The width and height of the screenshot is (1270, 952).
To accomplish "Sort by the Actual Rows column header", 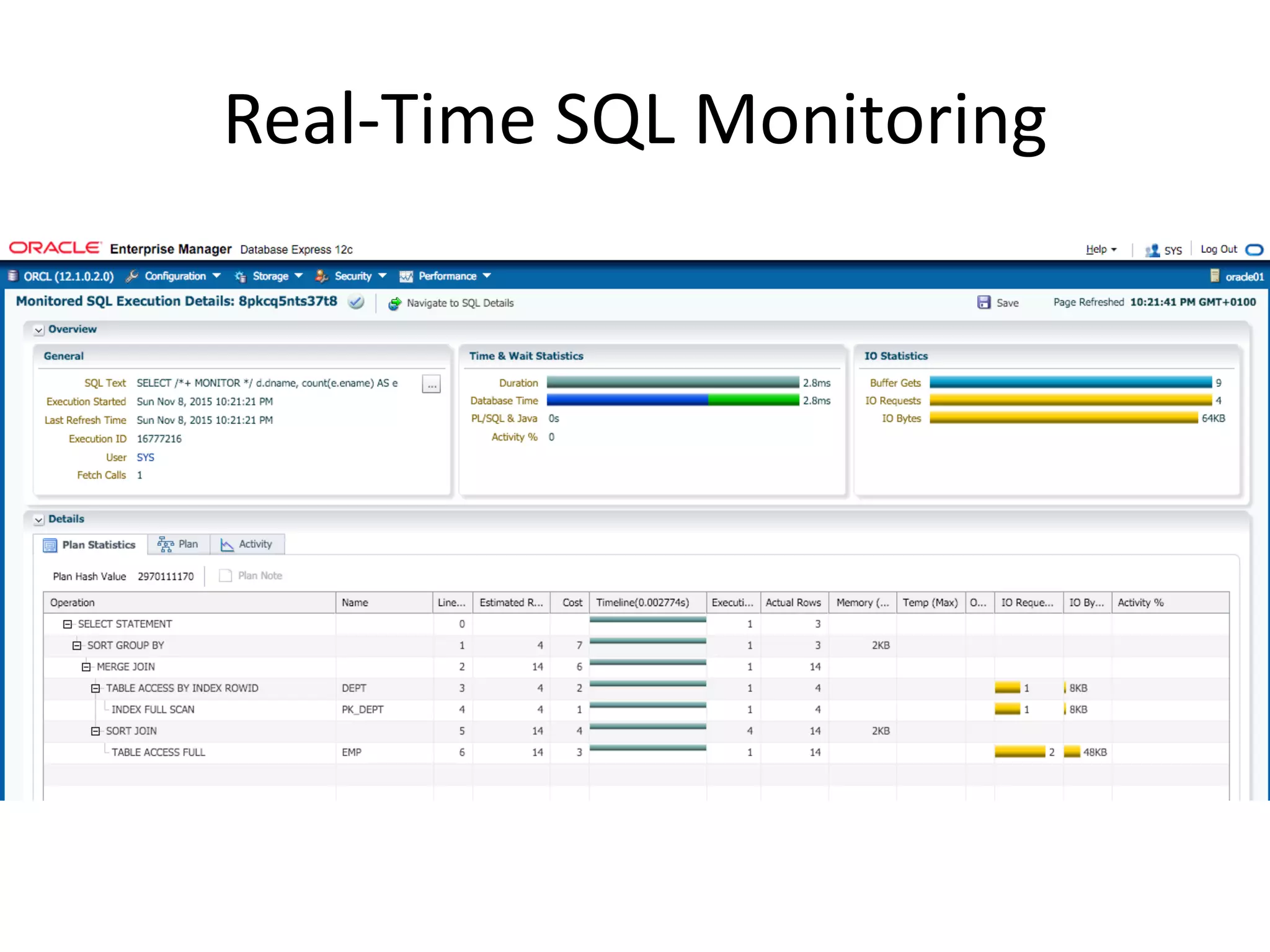I will point(794,602).
